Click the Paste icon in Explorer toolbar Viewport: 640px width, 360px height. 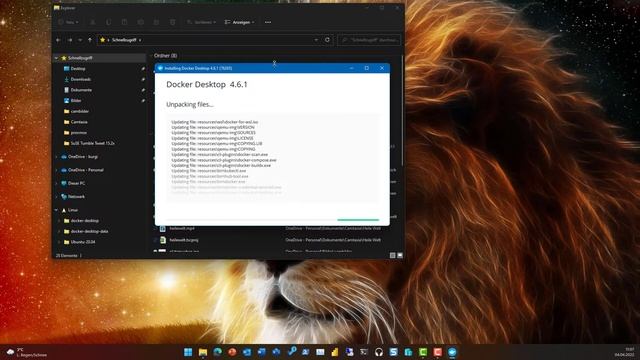pos(124,22)
